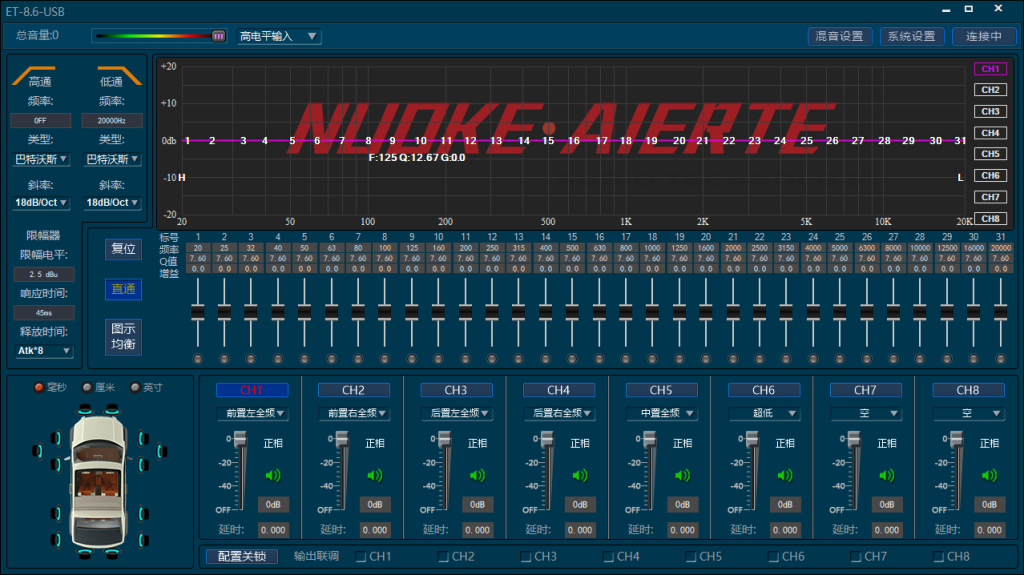
Task: Click the limiter level 2.5 dBu field
Action: (x=44, y=274)
